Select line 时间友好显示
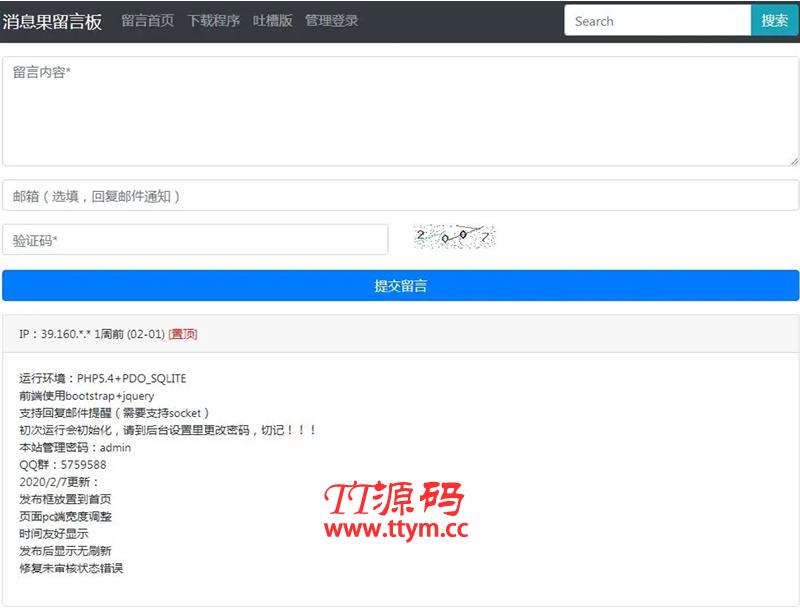 tap(54, 534)
